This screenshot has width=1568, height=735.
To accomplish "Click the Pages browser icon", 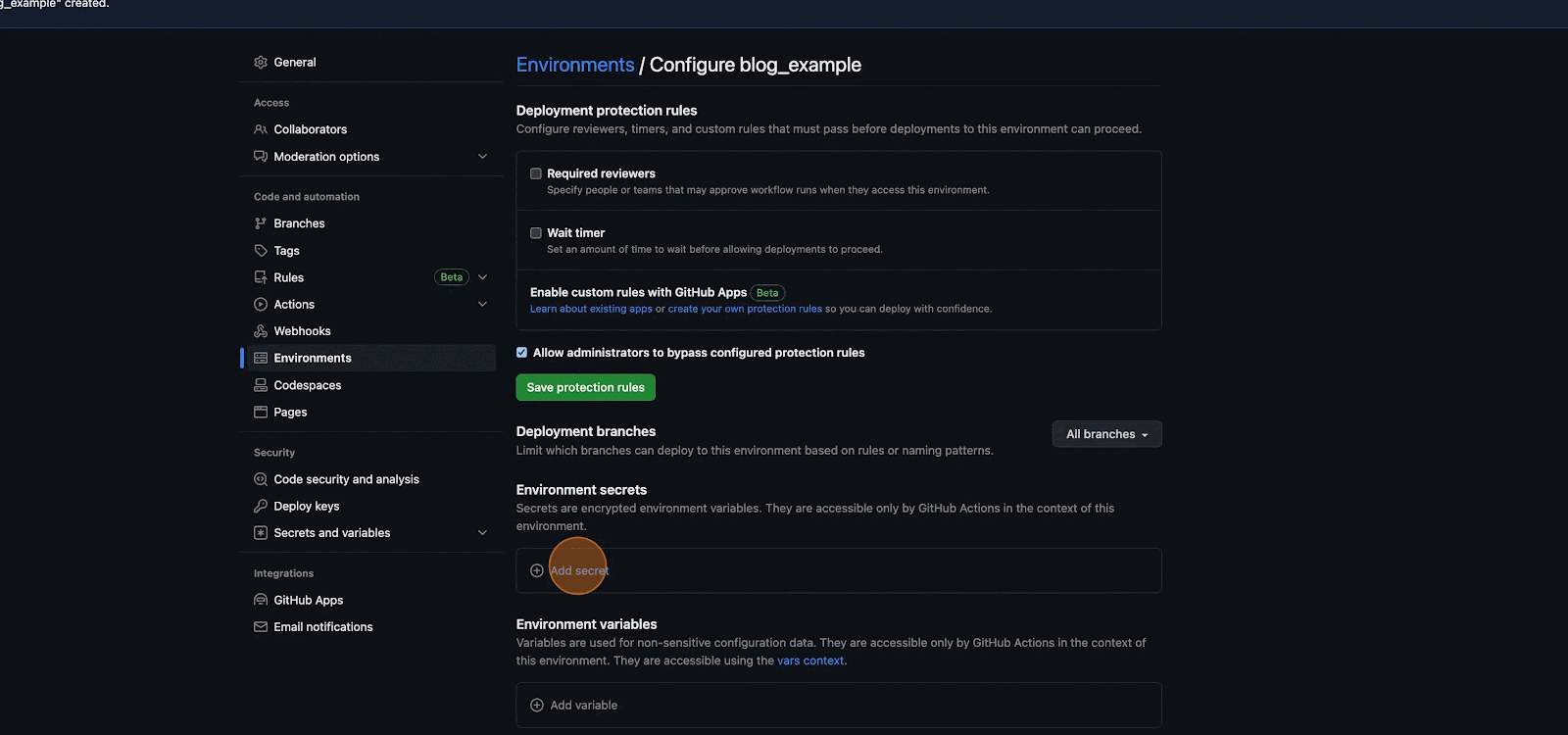I will (x=261, y=413).
